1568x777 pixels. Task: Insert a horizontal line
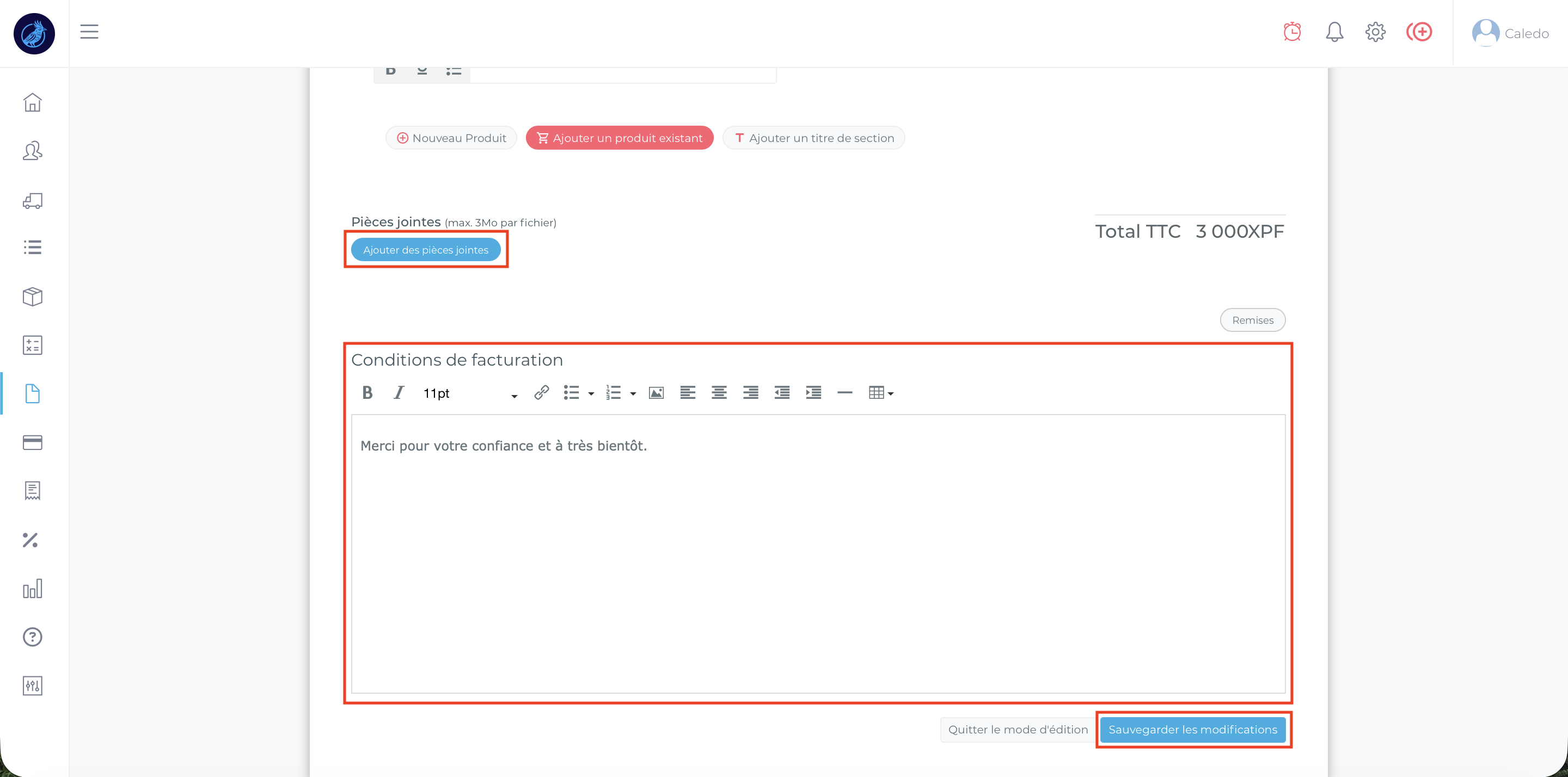(x=844, y=393)
